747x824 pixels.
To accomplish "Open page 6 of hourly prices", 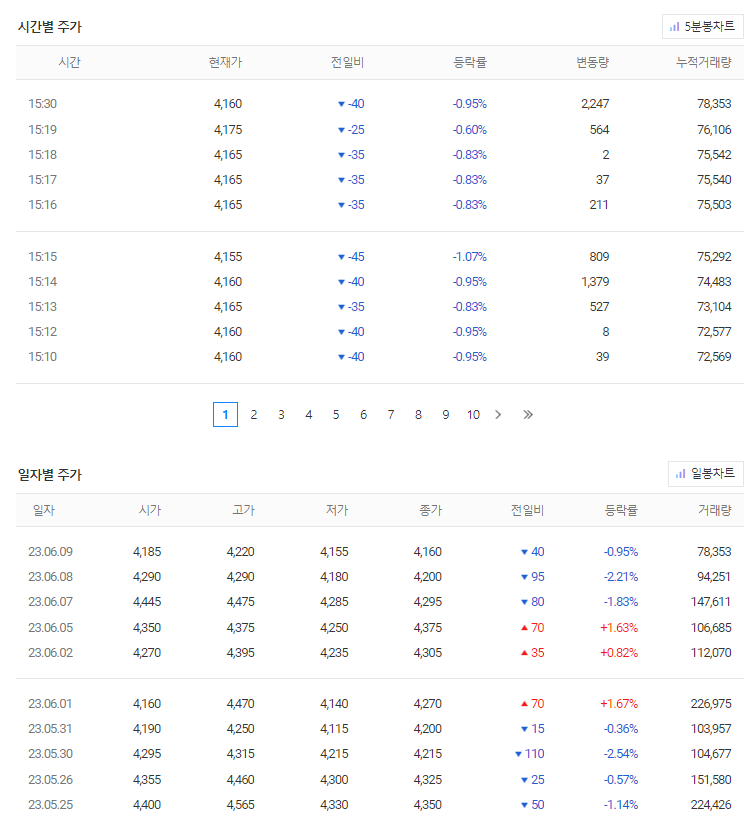I will coord(363,415).
